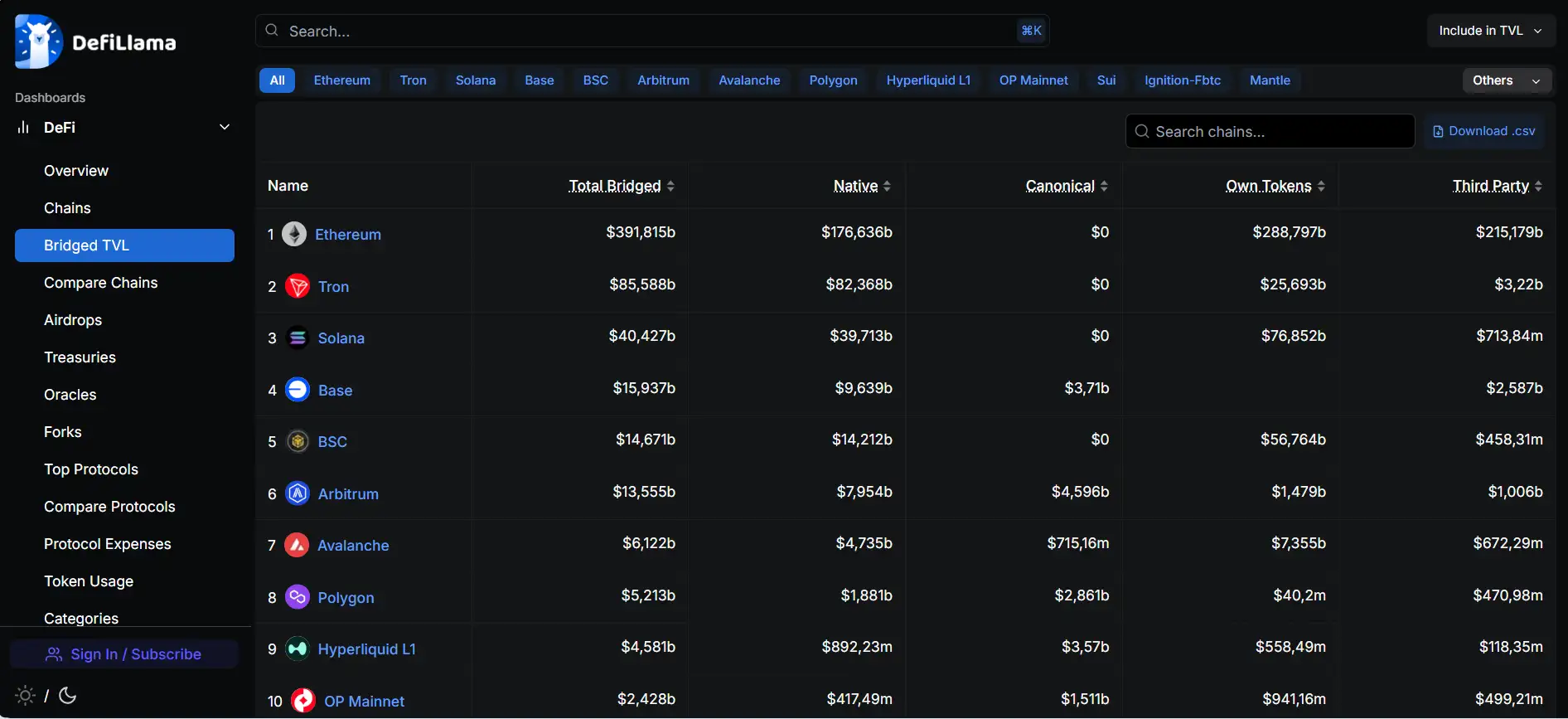Select the Arbitrum chain filter tab
1568x719 pixels.
point(663,80)
